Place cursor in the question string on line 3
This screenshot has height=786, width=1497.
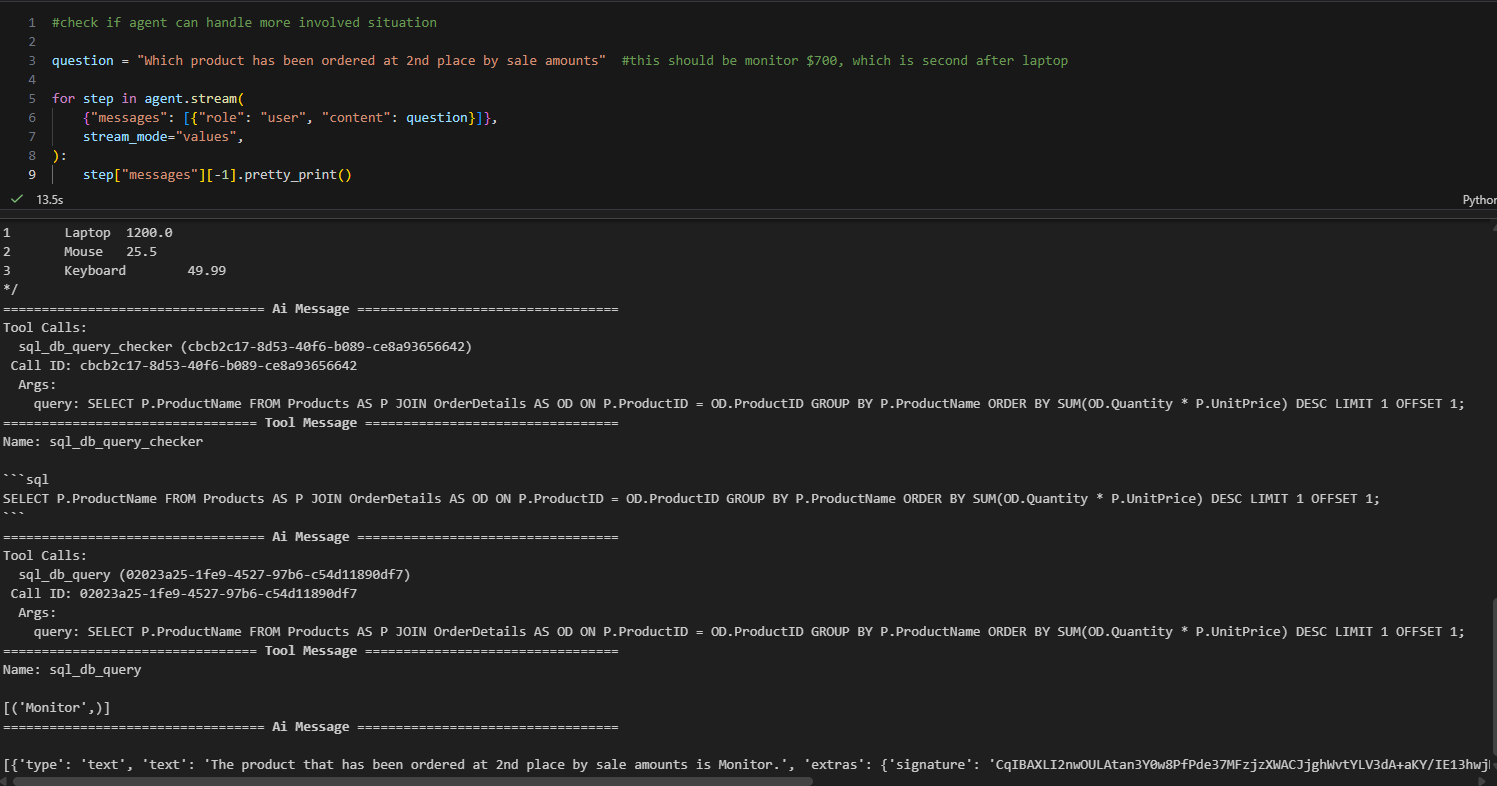370,61
